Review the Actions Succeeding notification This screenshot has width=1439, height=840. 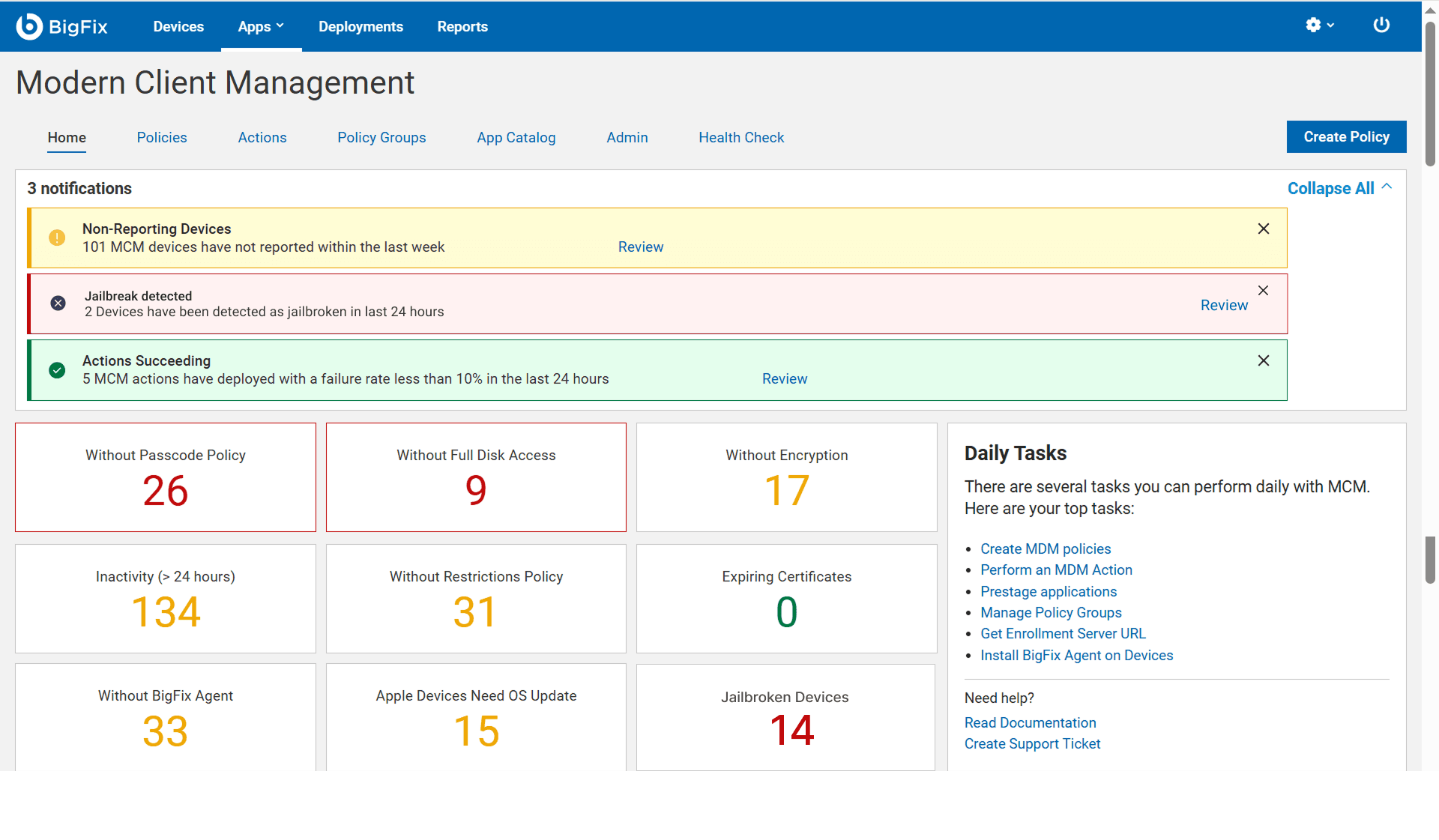785,379
